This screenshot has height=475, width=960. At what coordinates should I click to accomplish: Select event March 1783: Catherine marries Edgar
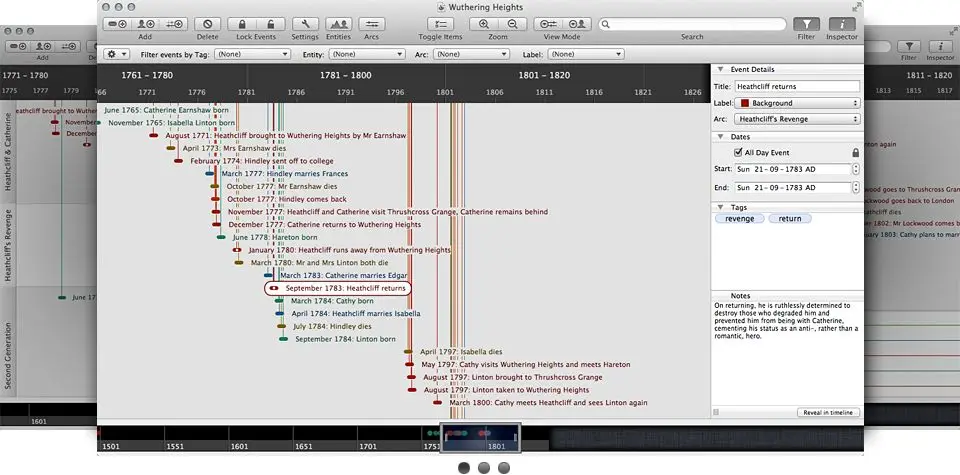point(336,275)
